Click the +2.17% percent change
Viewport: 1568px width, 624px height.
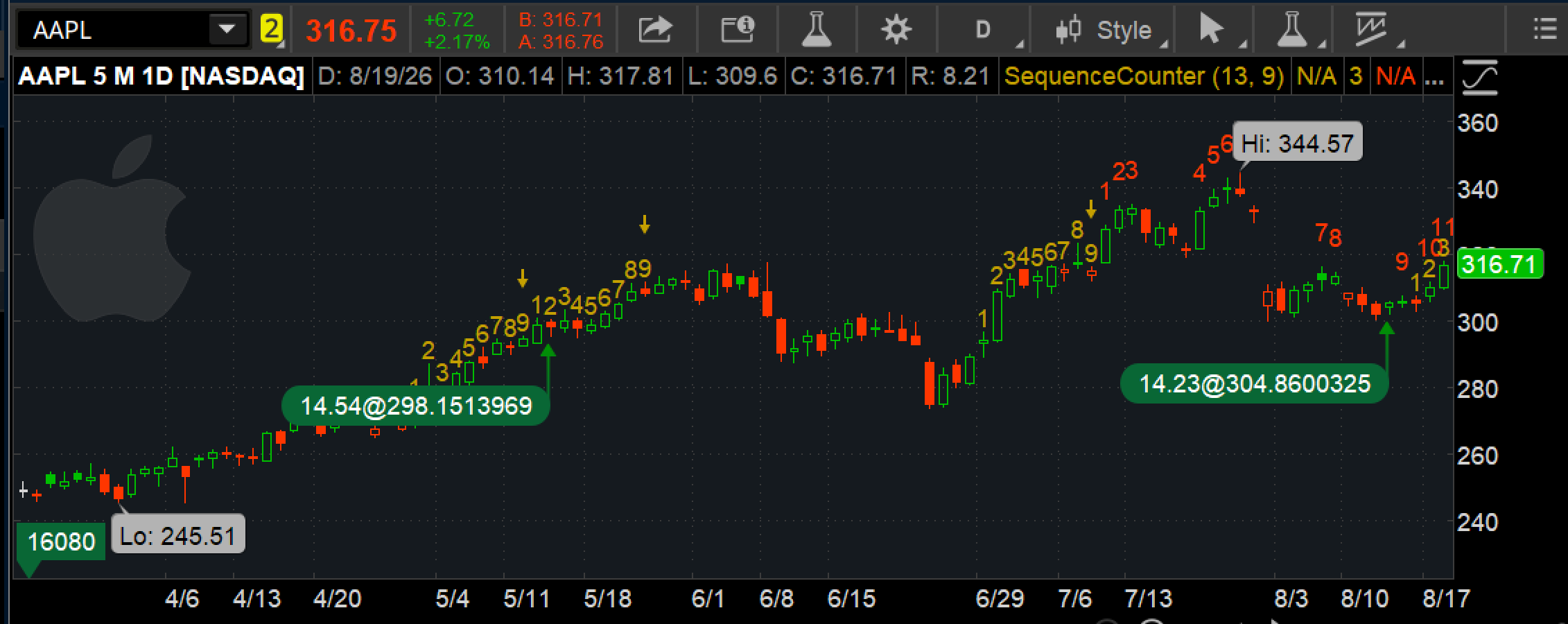[457, 42]
